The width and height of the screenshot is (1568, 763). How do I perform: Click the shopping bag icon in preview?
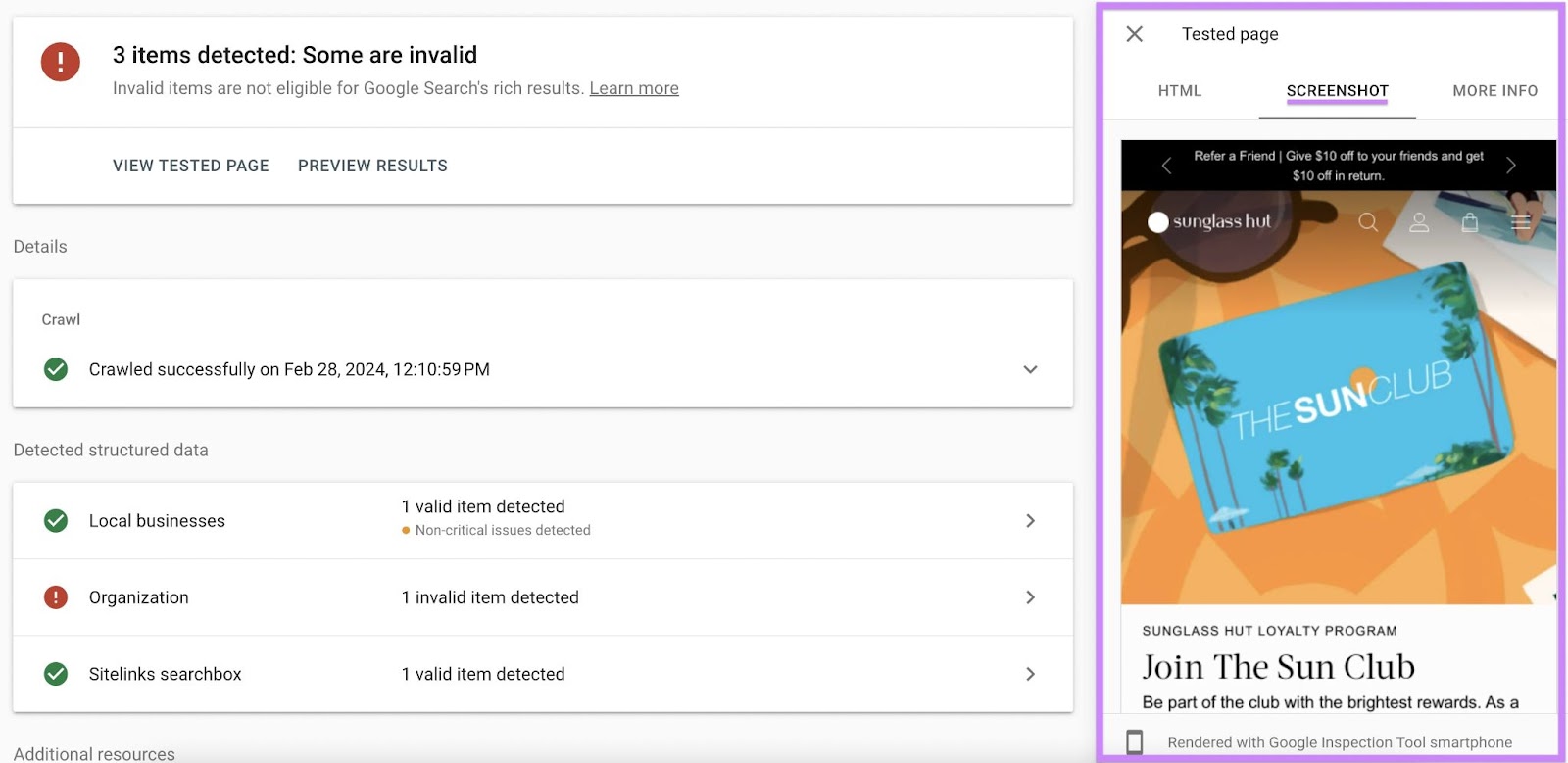(1470, 222)
